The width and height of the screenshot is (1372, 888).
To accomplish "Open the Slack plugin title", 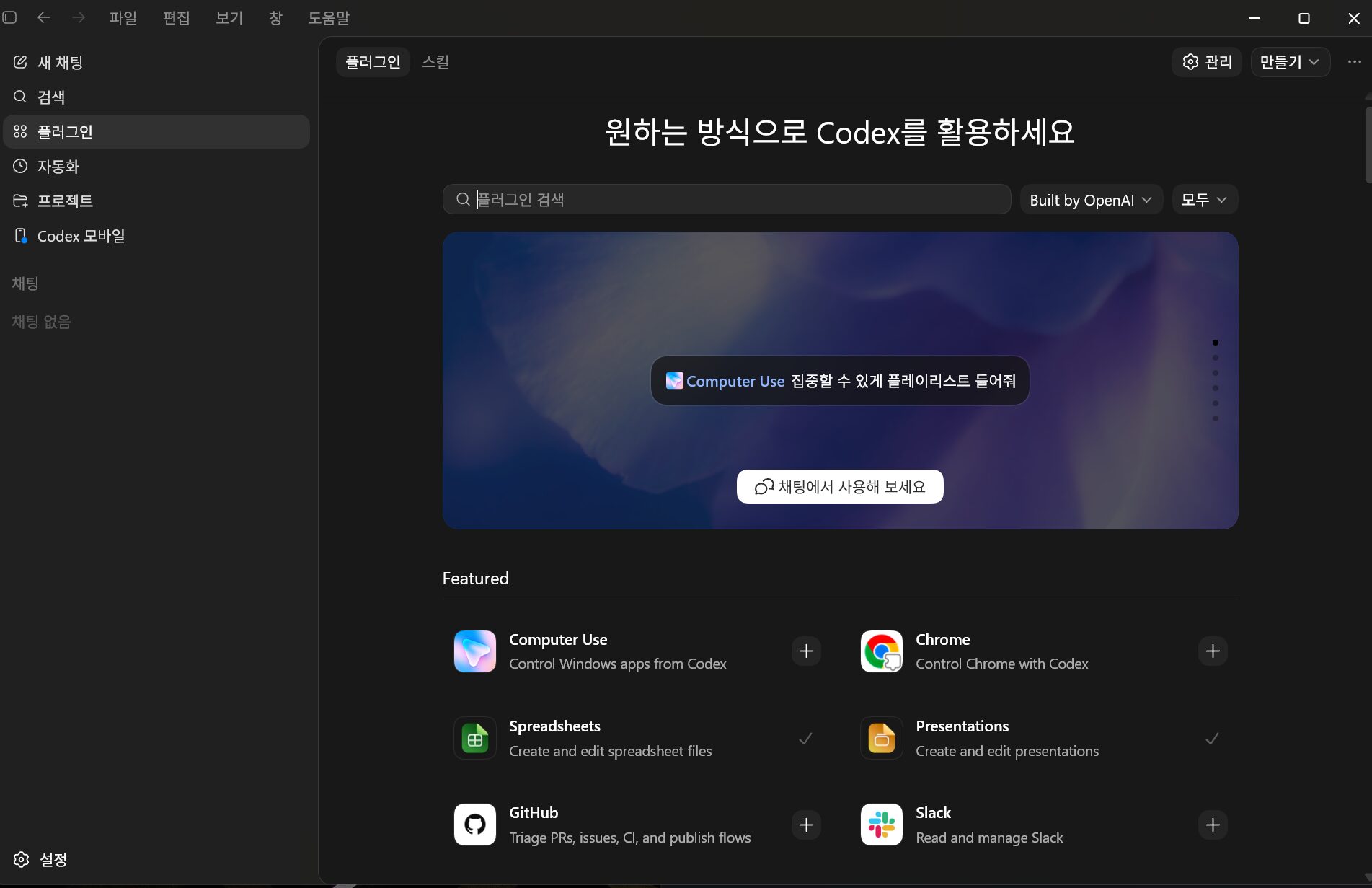I will click(x=933, y=813).
